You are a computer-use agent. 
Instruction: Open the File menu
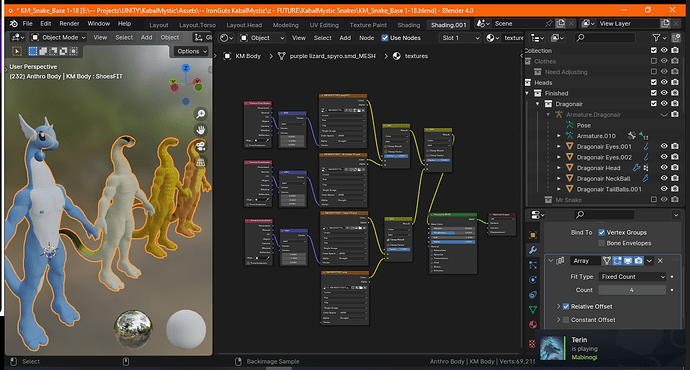[x=28, y=24]
